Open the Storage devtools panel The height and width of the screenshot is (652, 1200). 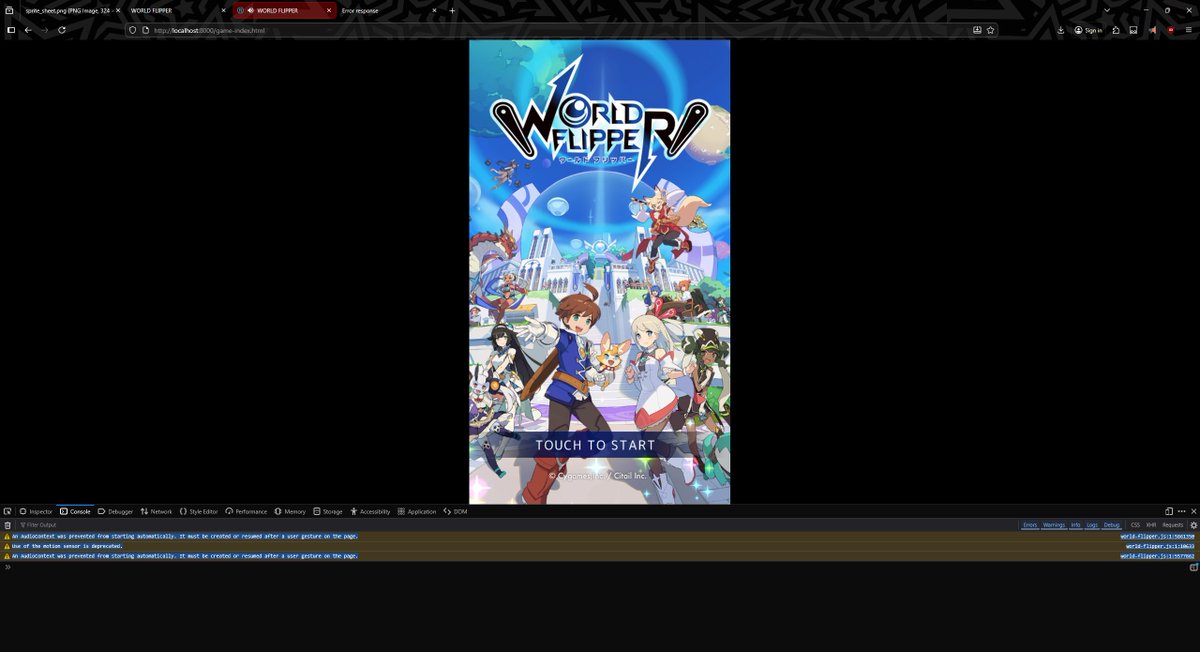(x=328, y=511)
